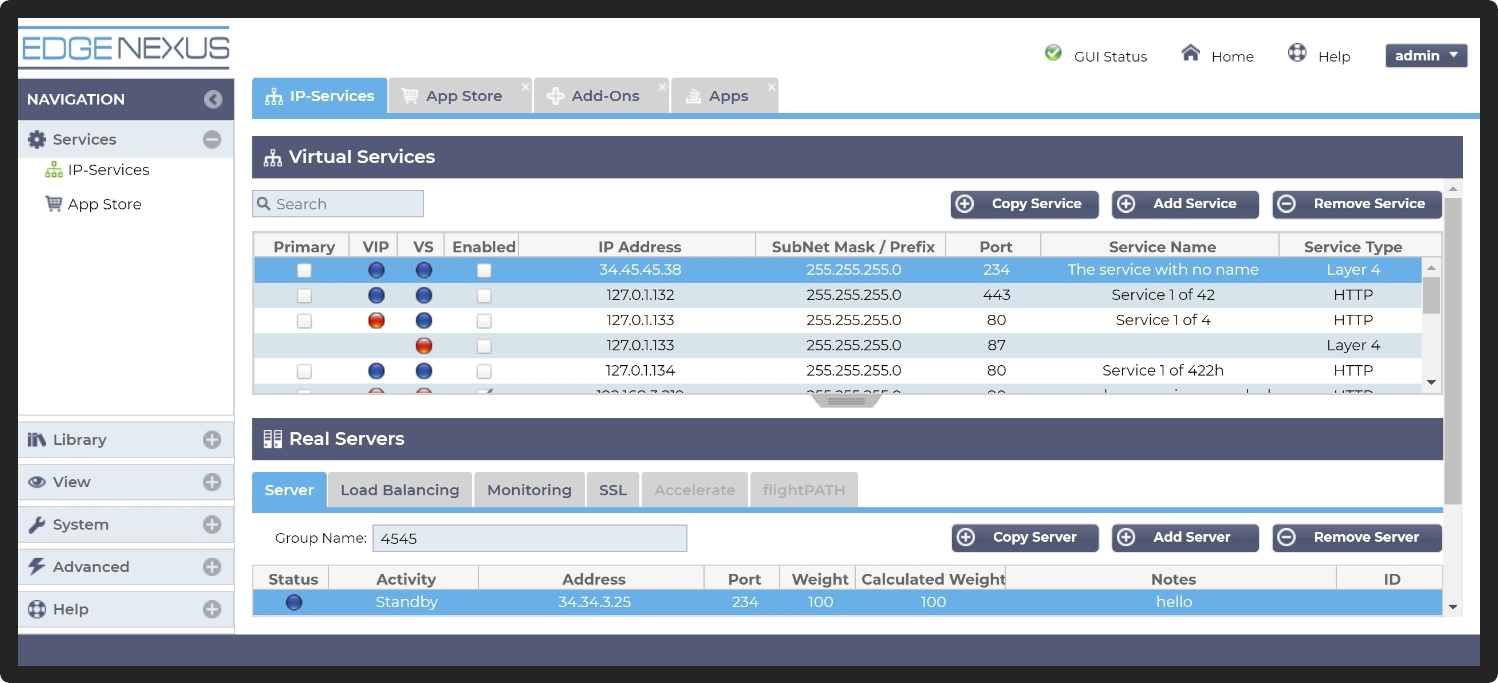Click red VIP status light for 127.0.1.133
Image resolution: width=1498 pixels, height=683 pixels.
(x=376, y=321)
